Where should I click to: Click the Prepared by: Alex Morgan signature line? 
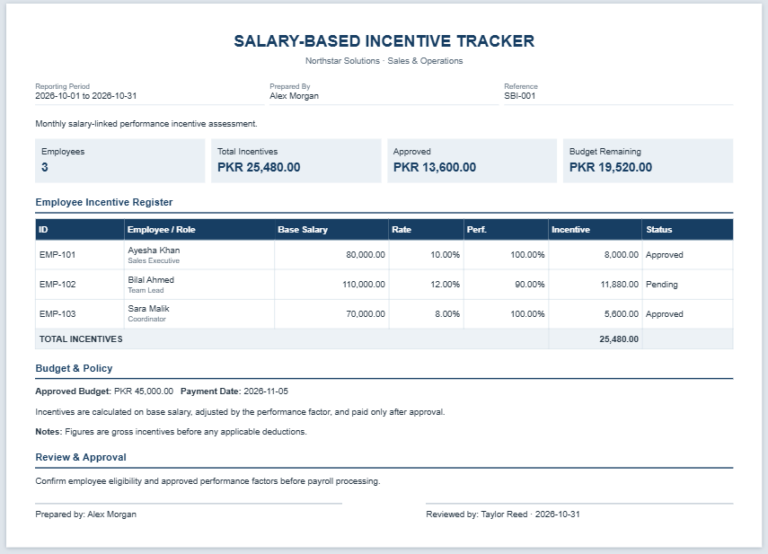click(86, 514)
